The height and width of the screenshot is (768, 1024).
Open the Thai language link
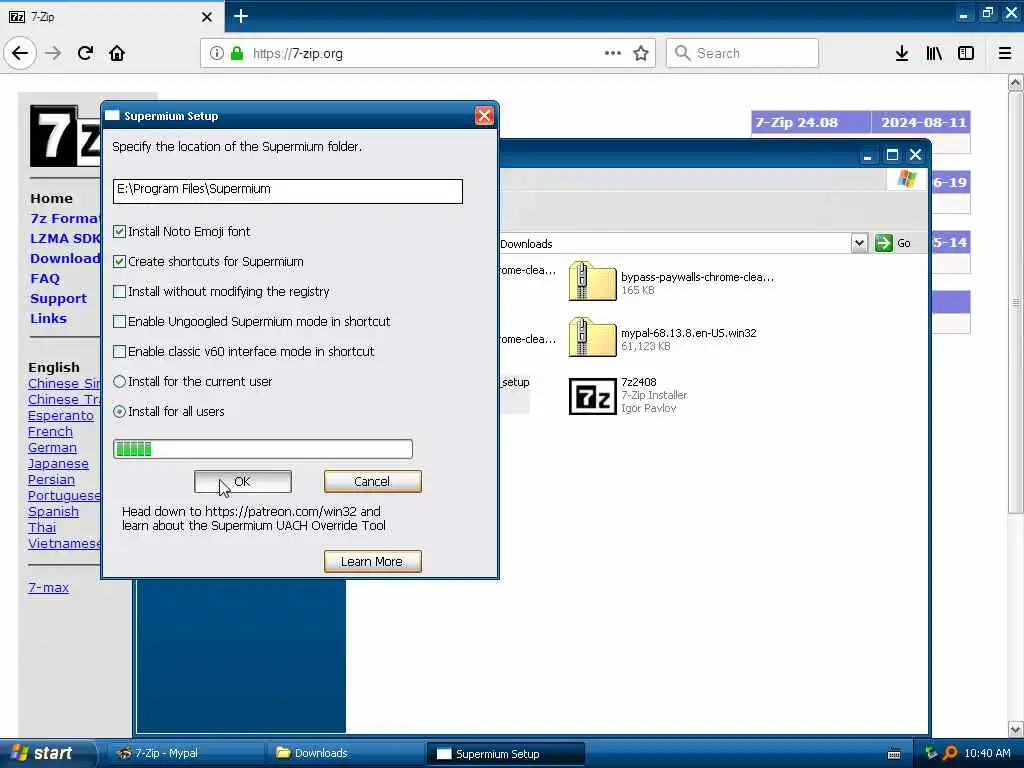(x=42, y=527)
